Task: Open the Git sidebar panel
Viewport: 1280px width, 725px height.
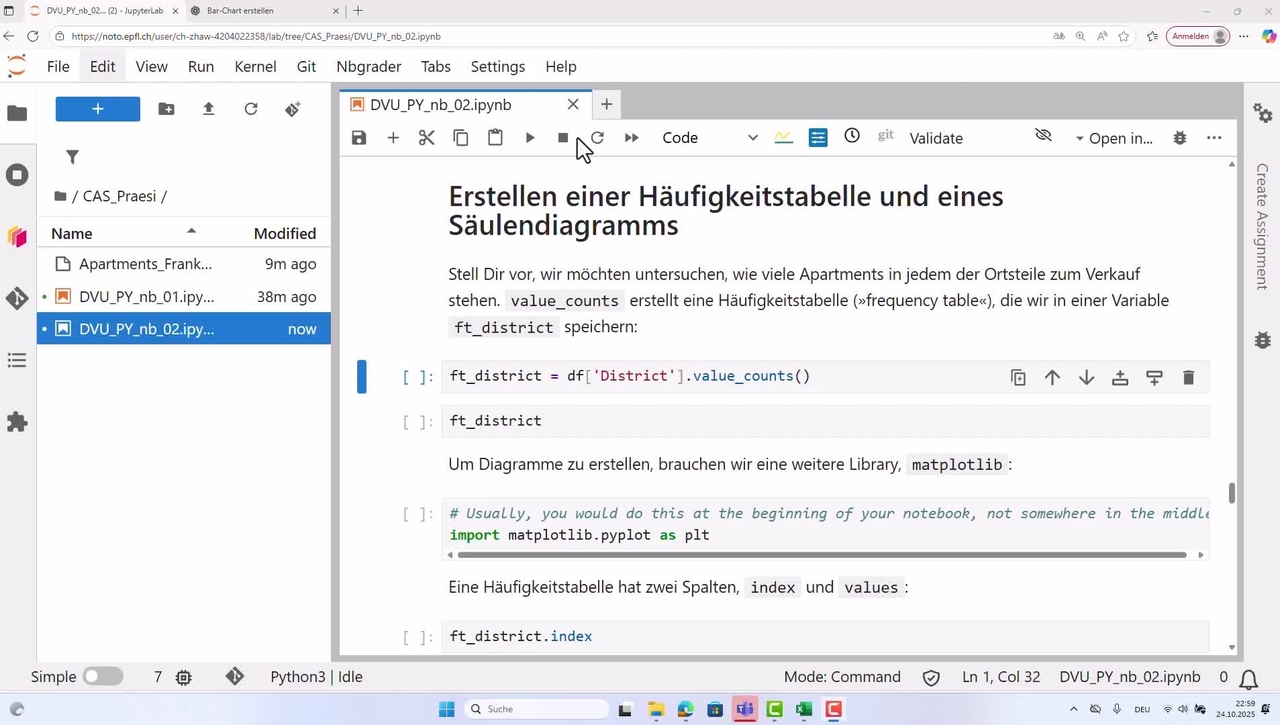Action: [17, 298]
